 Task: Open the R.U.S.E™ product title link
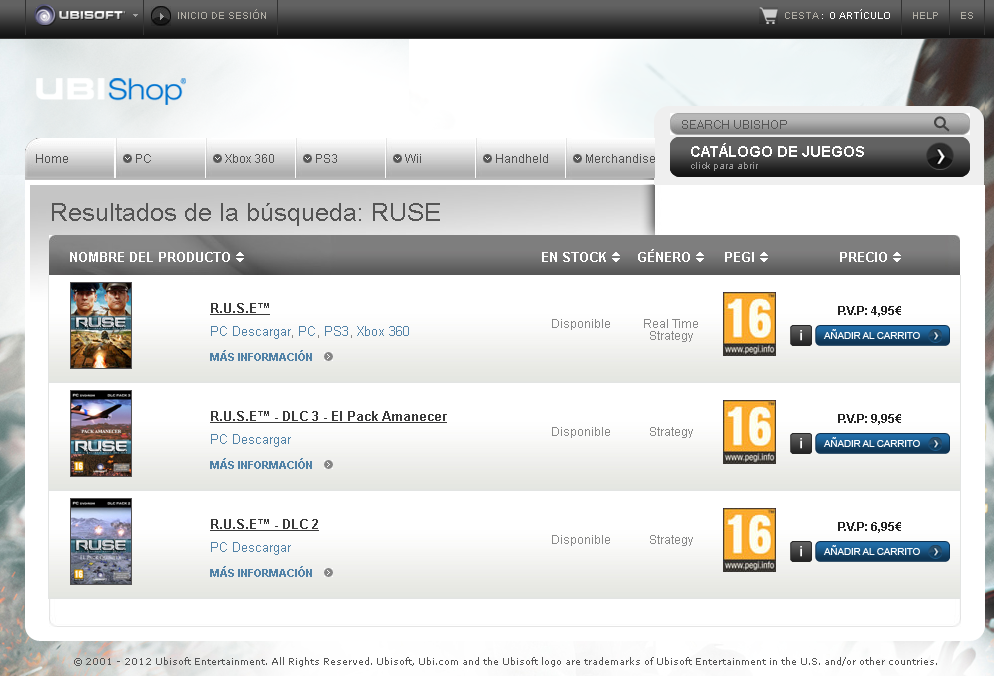pos(240,308)
